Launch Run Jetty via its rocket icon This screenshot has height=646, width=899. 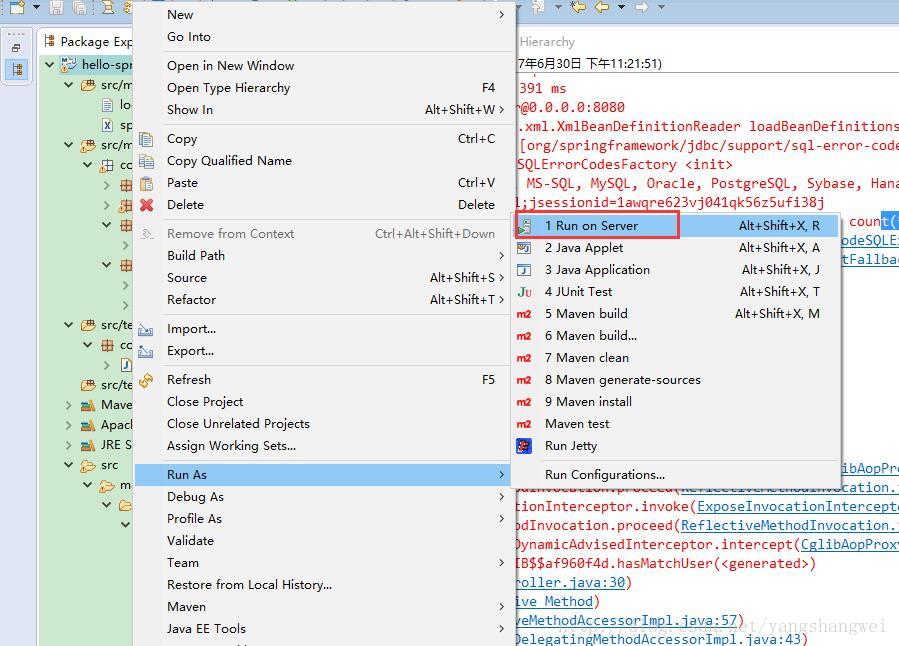(523, 446)
